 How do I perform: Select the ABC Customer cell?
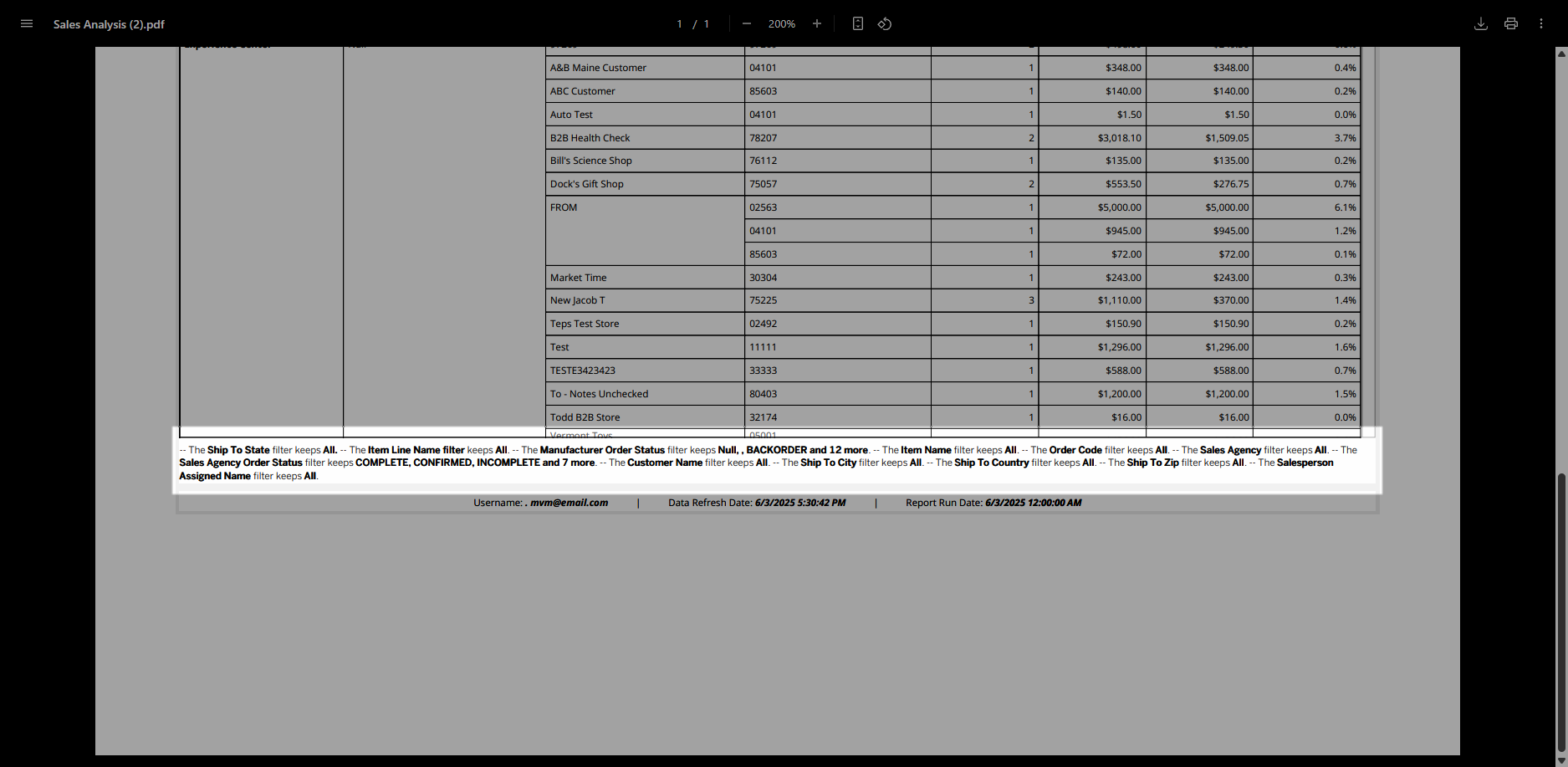[x=645, y=91]
